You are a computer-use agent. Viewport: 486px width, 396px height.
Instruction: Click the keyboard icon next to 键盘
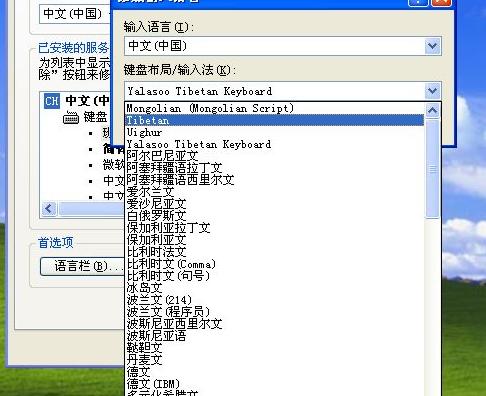(x=71, y=118)
